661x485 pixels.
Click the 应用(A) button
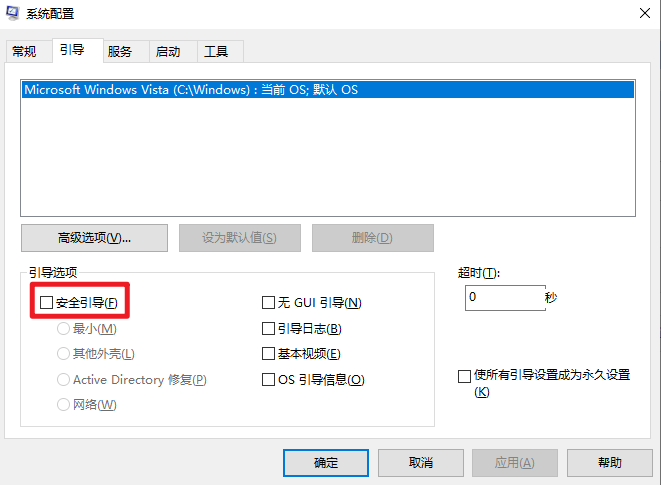(x=515, y=463)
